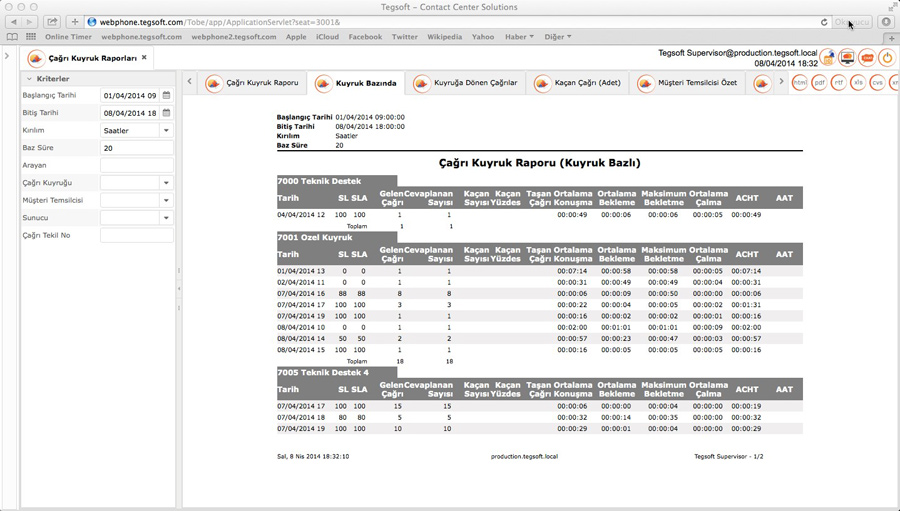
Task: Open the Wikipedia bookmark
Action: tap(444, 37)
